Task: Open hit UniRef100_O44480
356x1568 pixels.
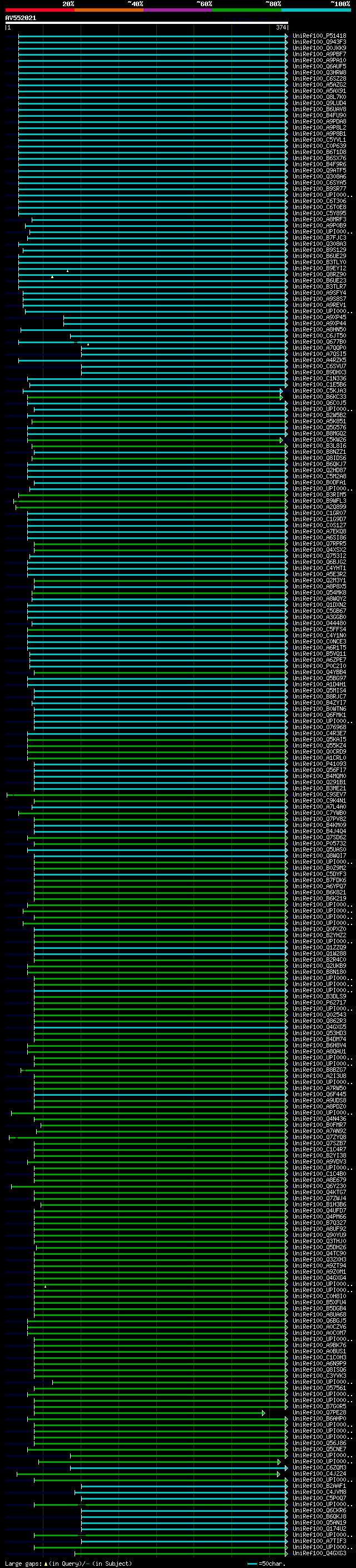Action: [x=319, y=624]
